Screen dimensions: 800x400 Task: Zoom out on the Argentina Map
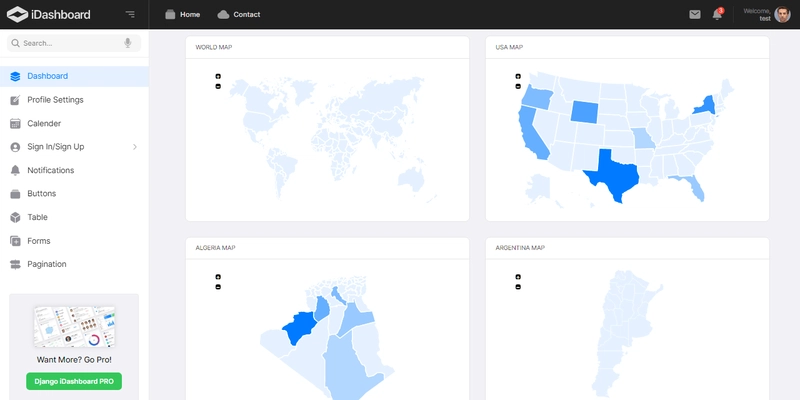pos(518,287)
